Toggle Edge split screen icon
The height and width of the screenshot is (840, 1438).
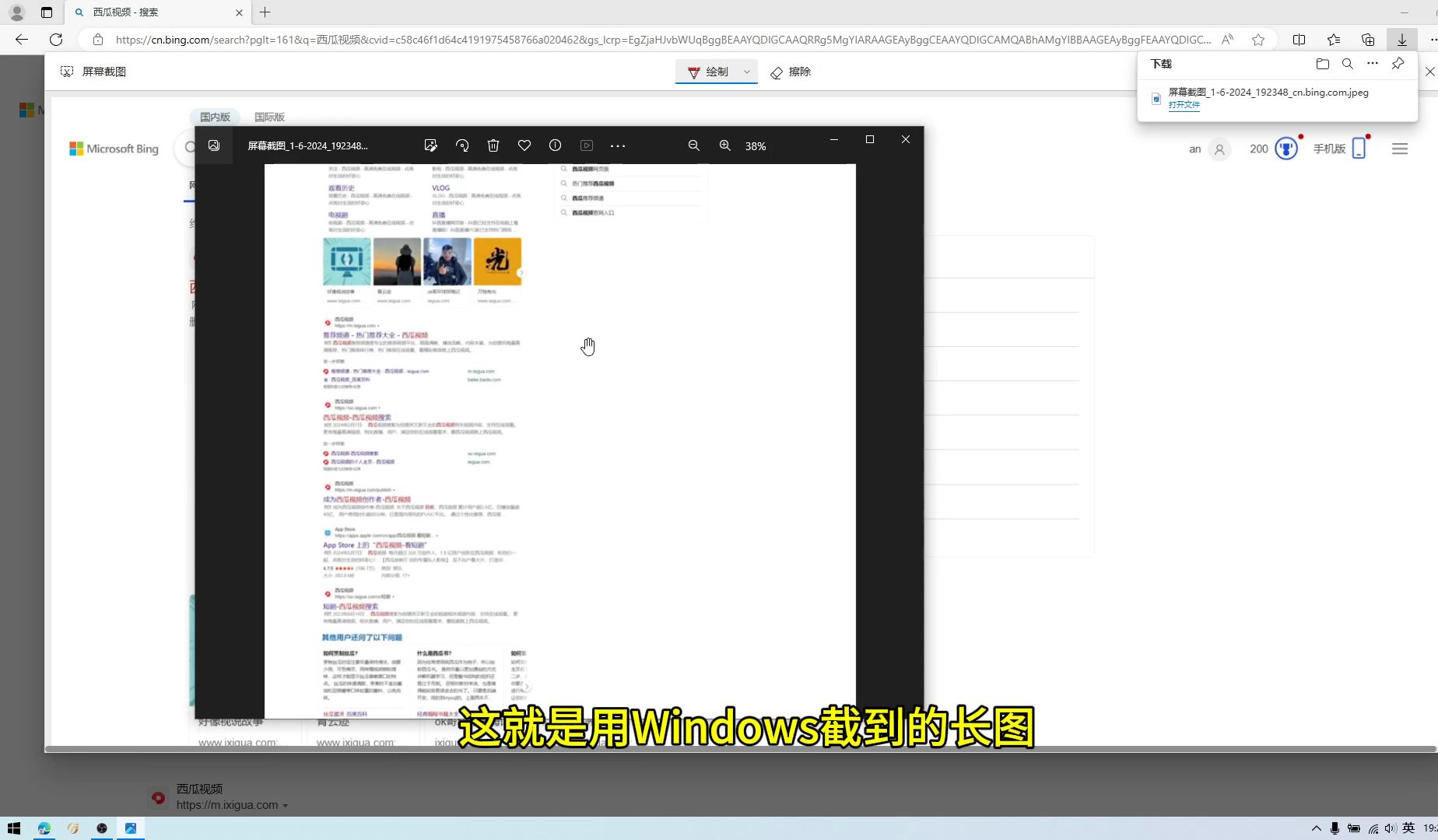tap(1299, 40)
